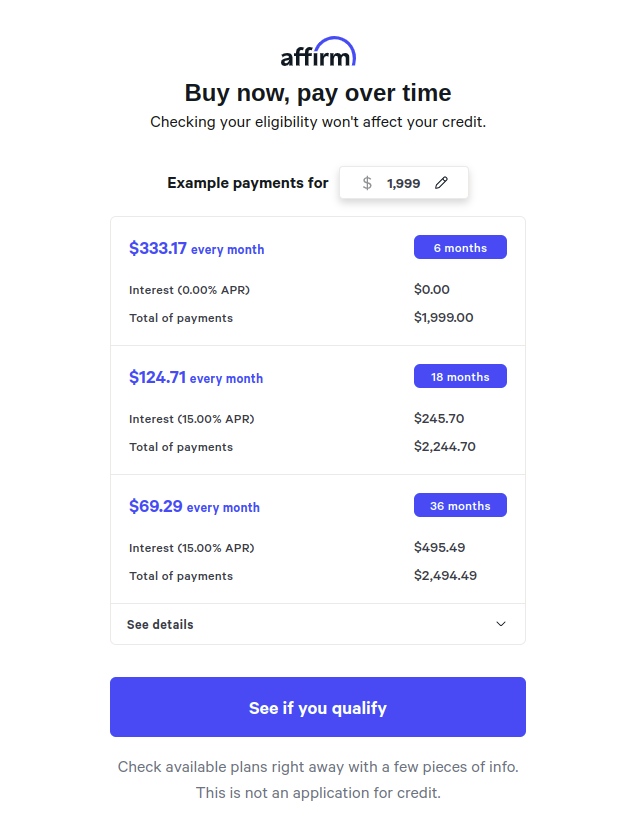Choose the $333.17 every month option
The width and height of the screenshot is (640, 818).
coord(196,249)
